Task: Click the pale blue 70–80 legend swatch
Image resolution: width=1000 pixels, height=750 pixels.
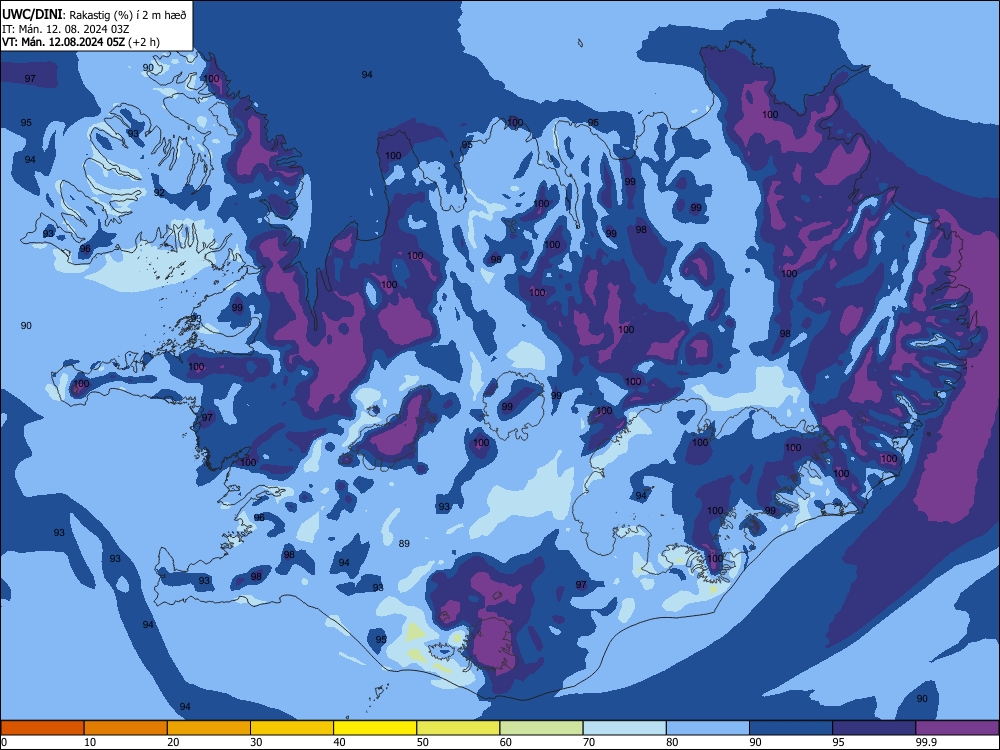Action: 624,728
